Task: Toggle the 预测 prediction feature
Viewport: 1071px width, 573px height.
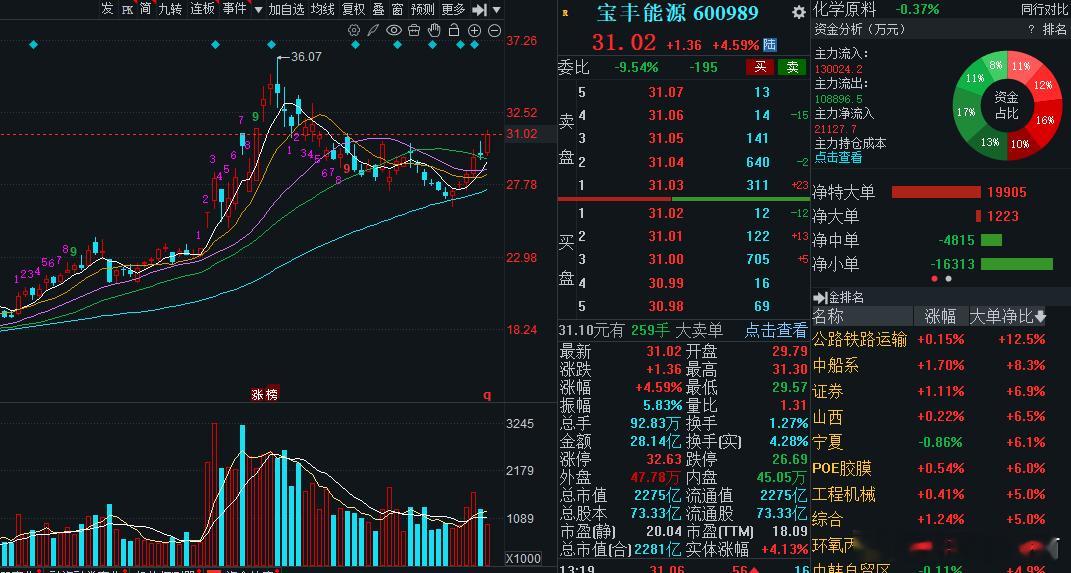Action: tap(422, 9)
